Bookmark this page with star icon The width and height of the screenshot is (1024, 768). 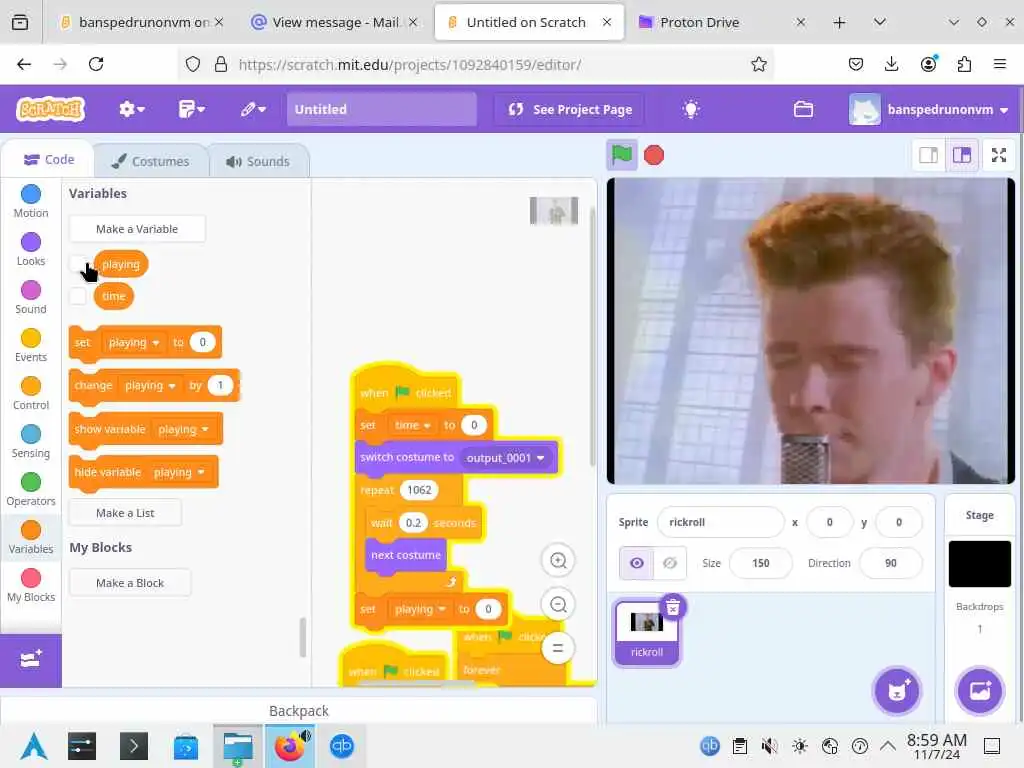point(758,64)
